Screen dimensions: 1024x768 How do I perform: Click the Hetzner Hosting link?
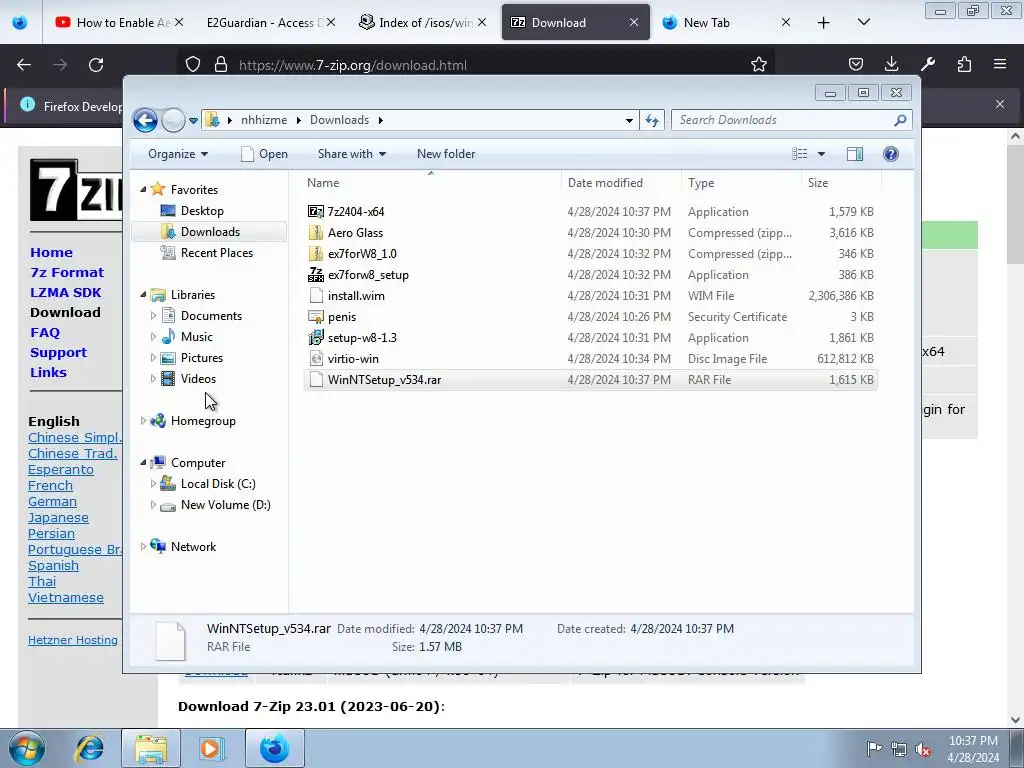pos(72,640)
